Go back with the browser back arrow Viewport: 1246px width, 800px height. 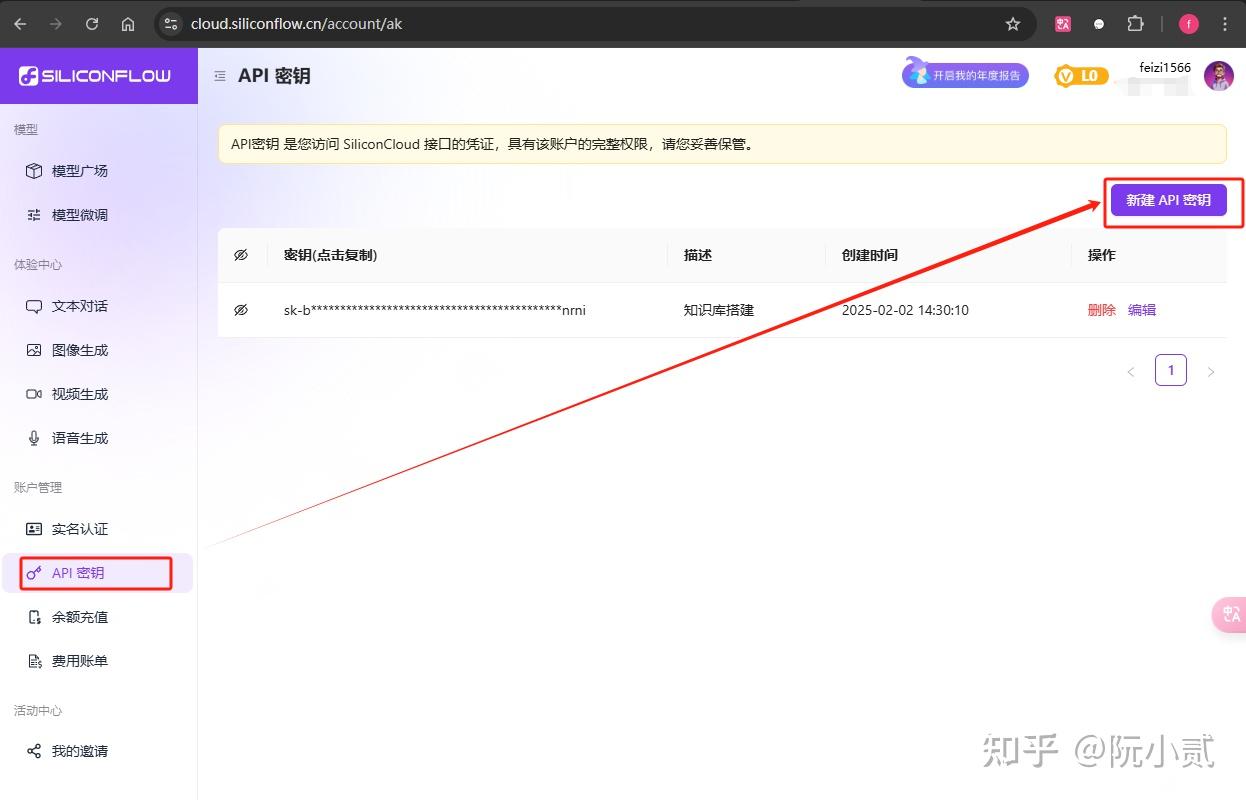pyautogui.click(x=20, y=24)
